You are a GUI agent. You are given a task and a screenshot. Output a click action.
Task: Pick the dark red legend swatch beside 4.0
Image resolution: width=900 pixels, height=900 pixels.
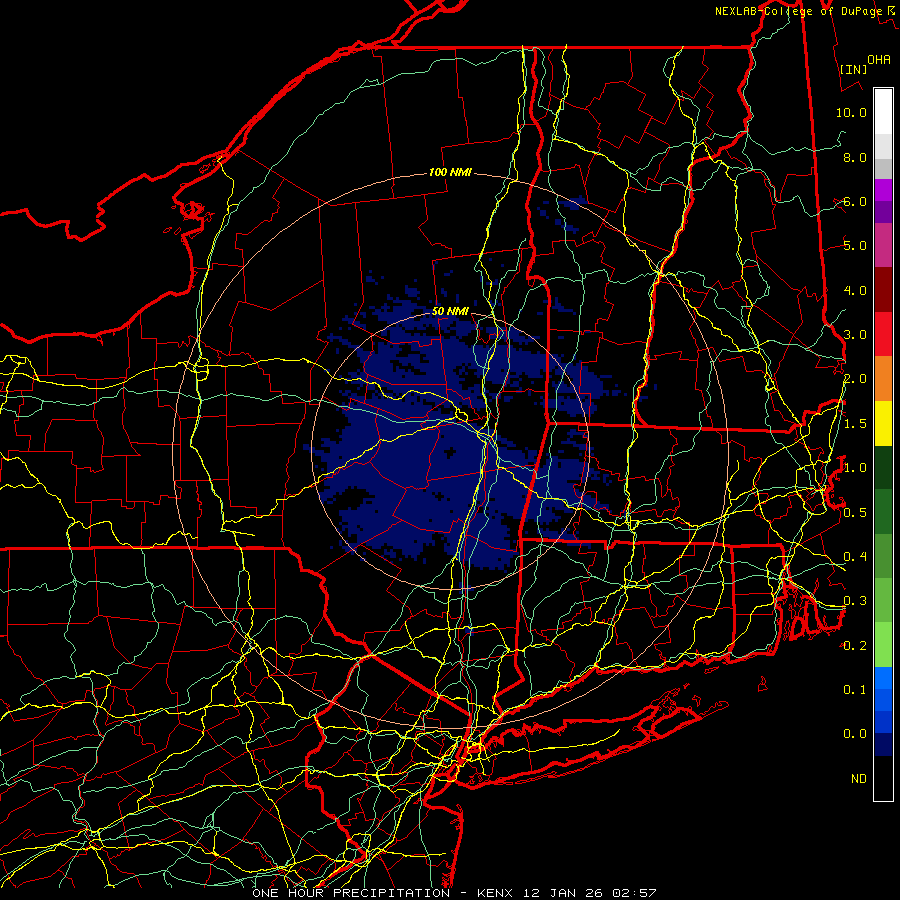point(883,290)
